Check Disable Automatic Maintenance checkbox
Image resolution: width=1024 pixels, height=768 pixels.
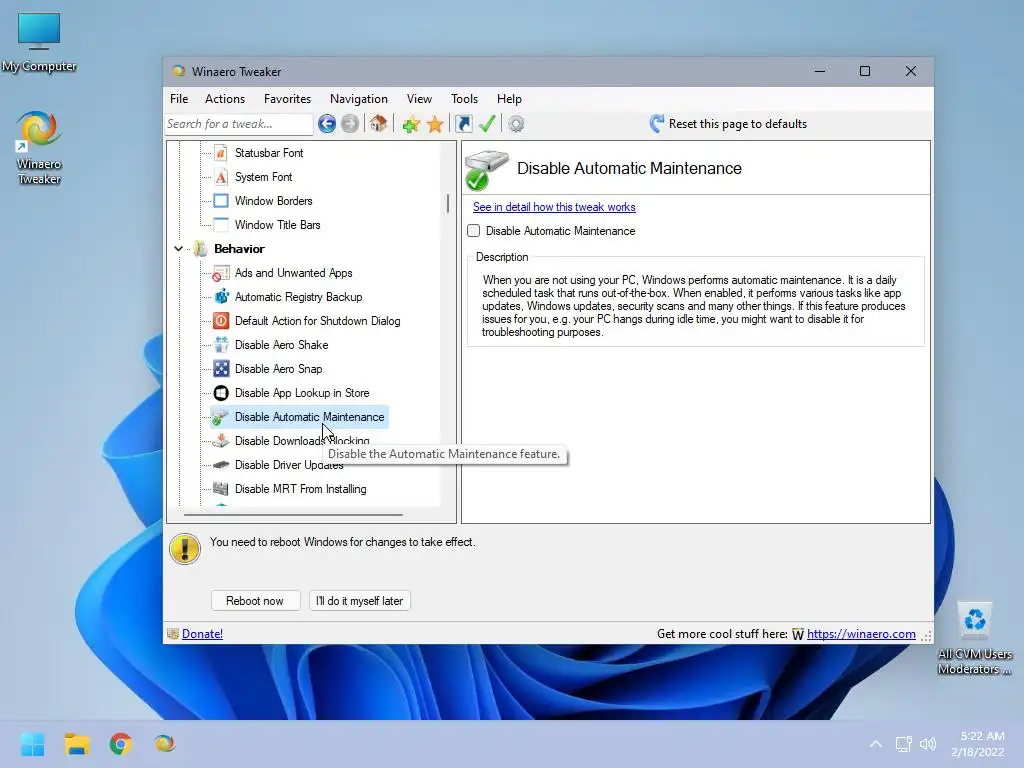click(x=473, y=231)
